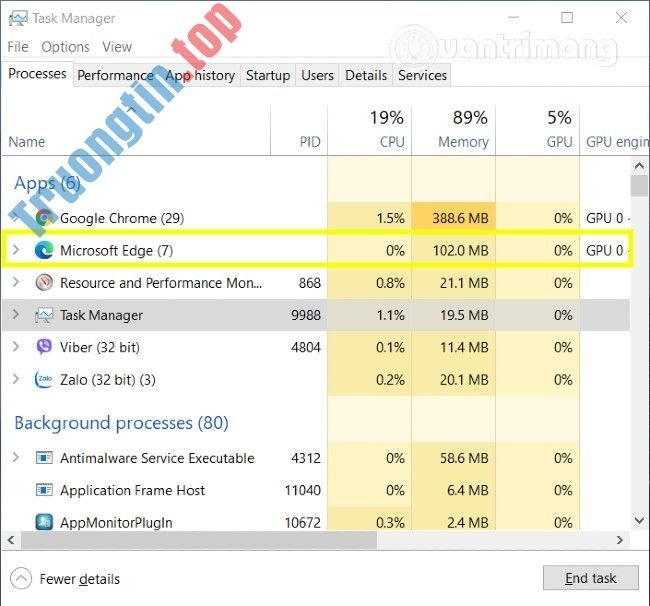
Task: Click the vertical scrollbar up arrow
Action: click(x=639, y=166)
